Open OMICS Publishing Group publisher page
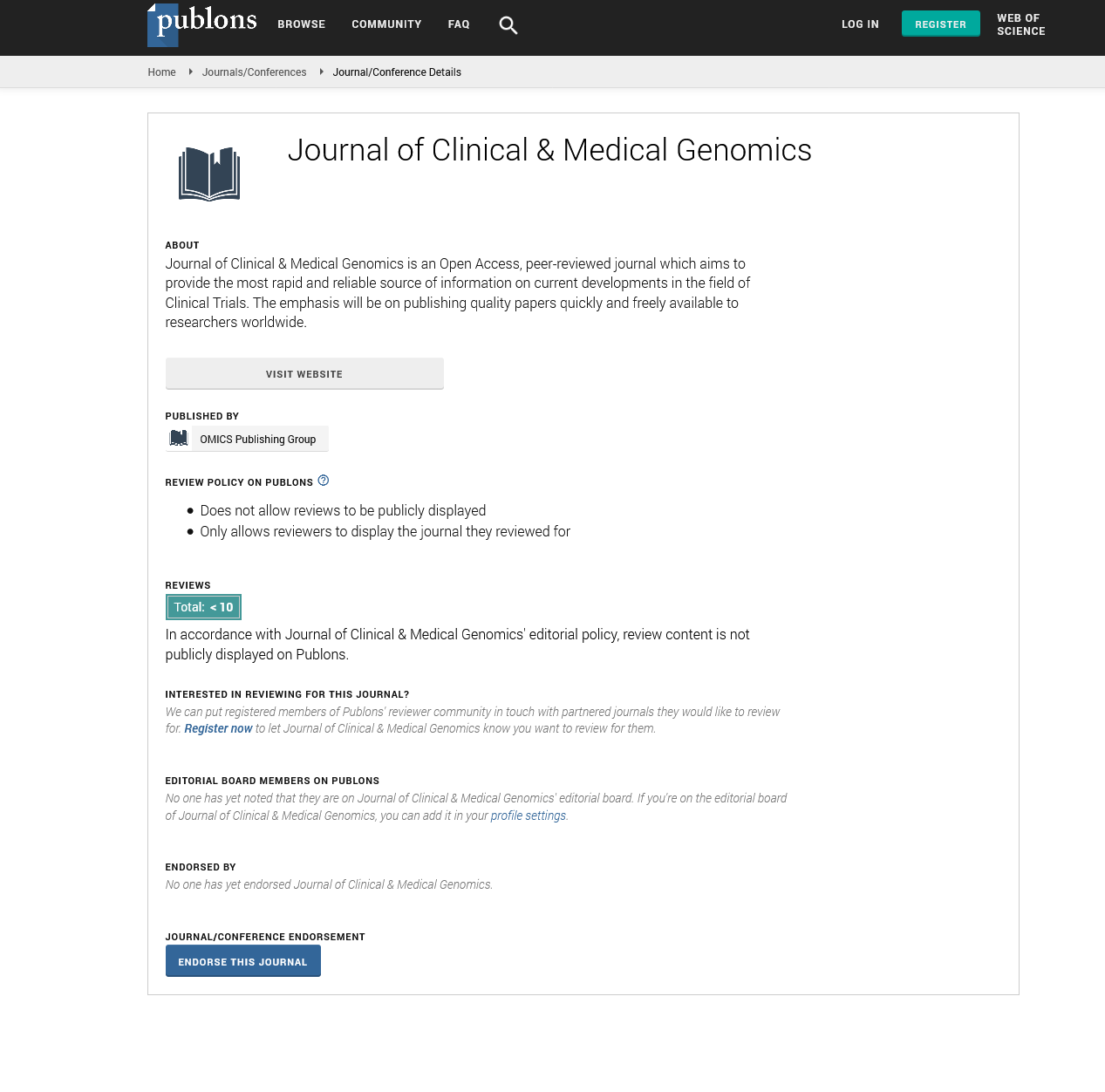 point(258,439)
